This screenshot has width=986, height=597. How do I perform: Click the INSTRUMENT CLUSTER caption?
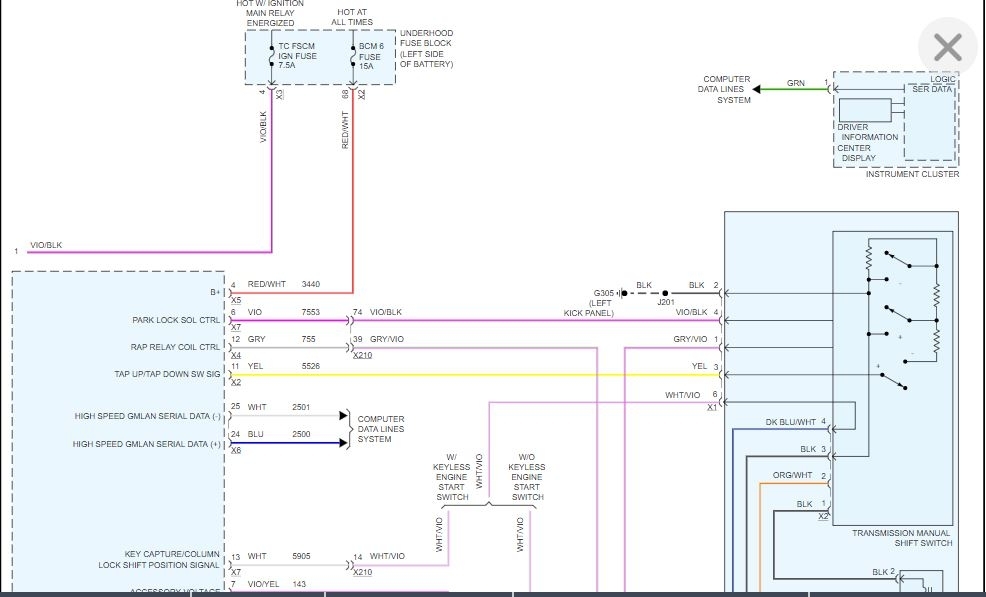[x=912, y=174]
